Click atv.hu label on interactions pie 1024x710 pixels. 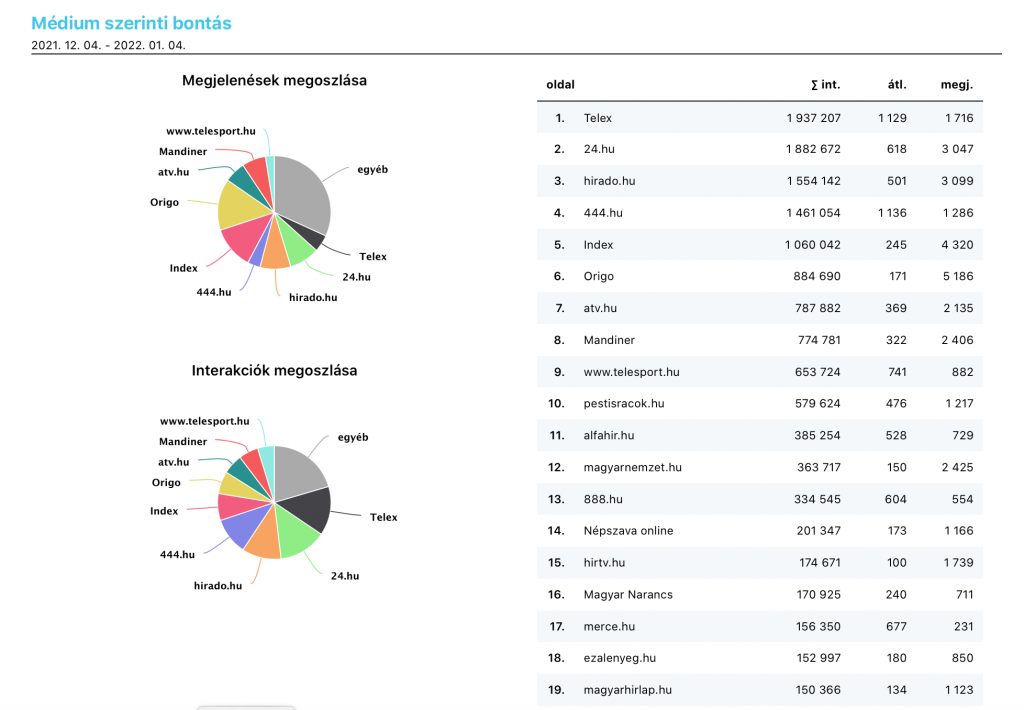174,462
